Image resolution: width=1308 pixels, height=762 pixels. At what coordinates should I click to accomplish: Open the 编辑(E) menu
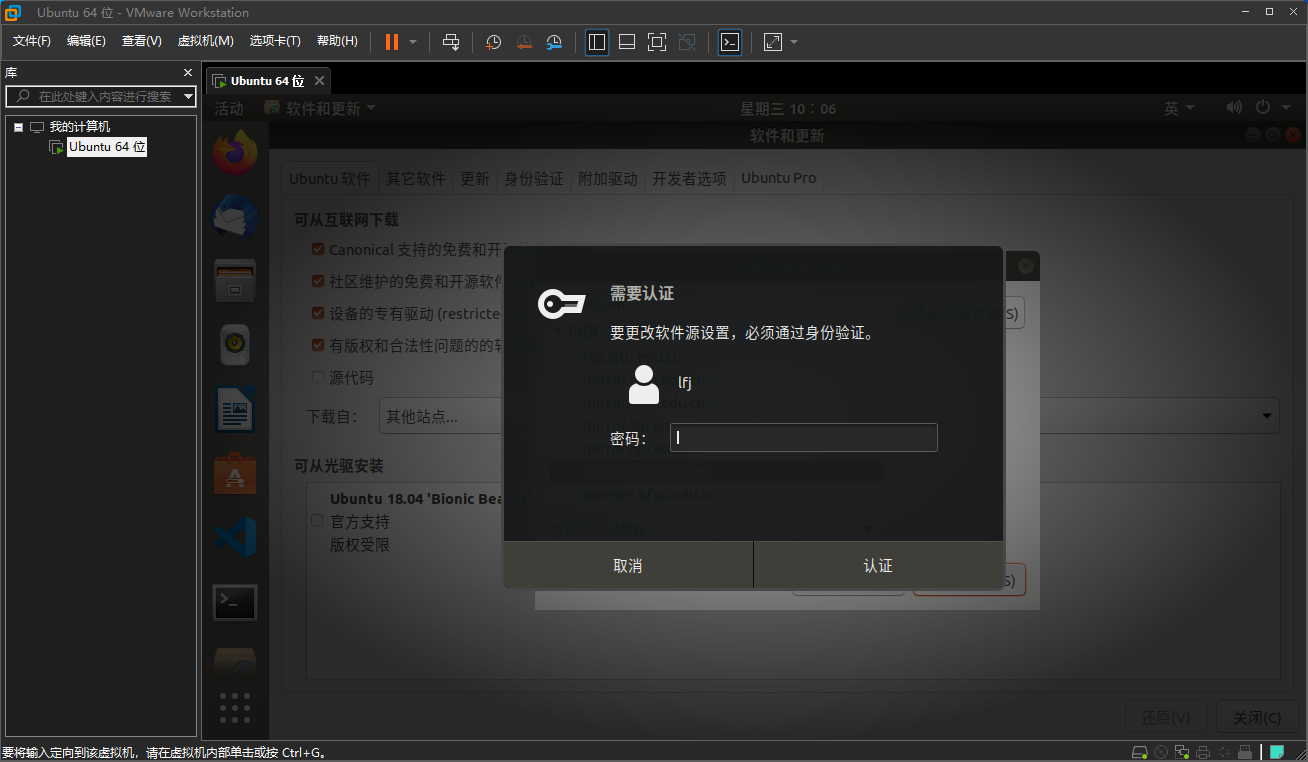click(86, 41)
